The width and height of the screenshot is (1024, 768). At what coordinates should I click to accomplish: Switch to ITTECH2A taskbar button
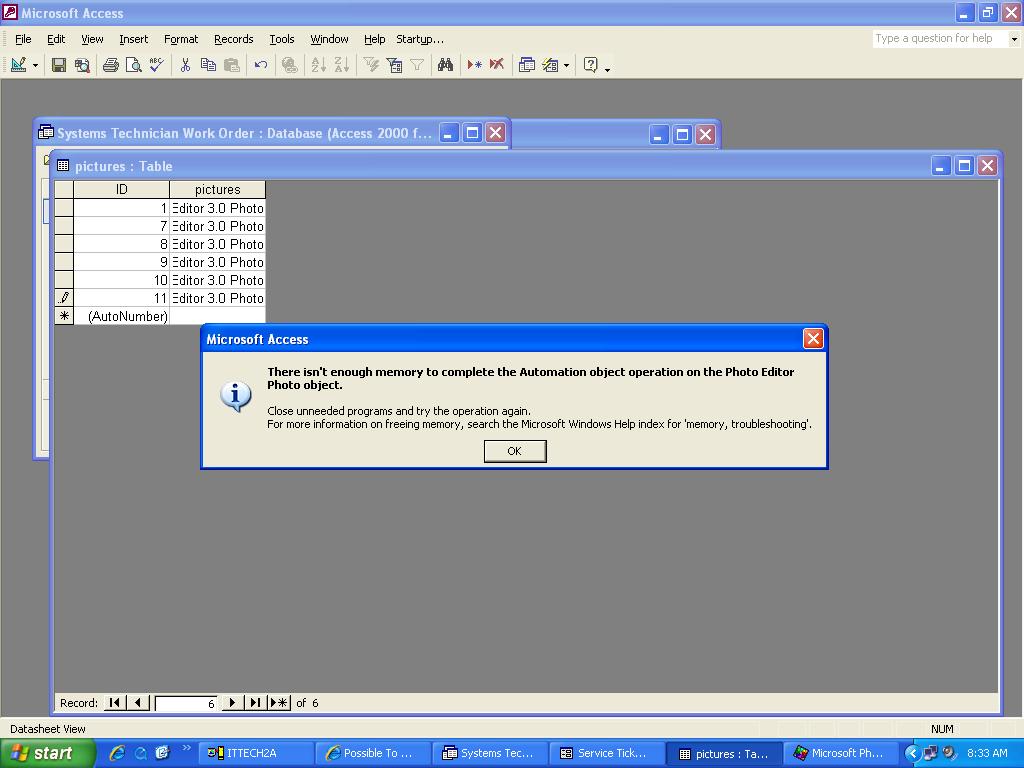coord(255,753)
